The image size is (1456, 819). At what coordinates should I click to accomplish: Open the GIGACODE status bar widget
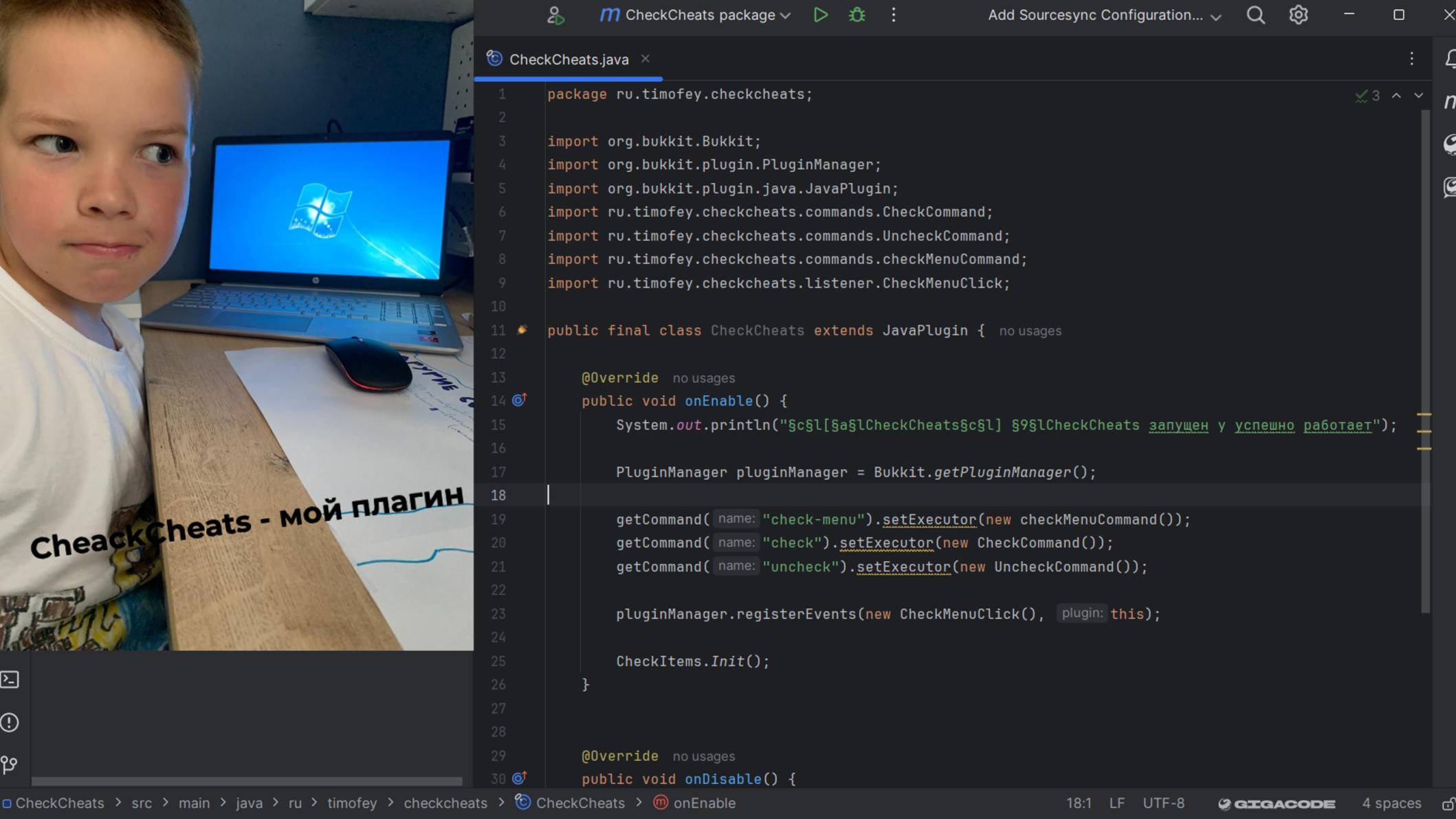(1277, 803)
